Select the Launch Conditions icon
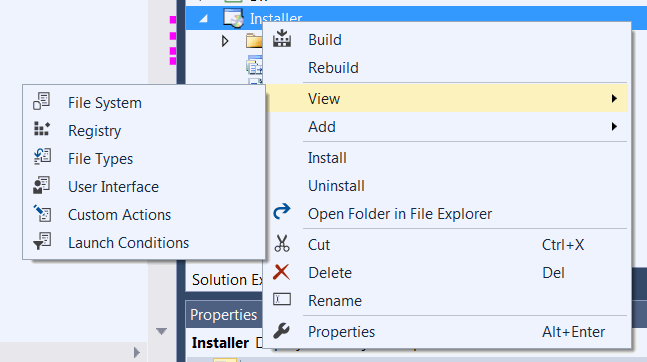Viewport: 647px width, 362px height. pos(42,241)
